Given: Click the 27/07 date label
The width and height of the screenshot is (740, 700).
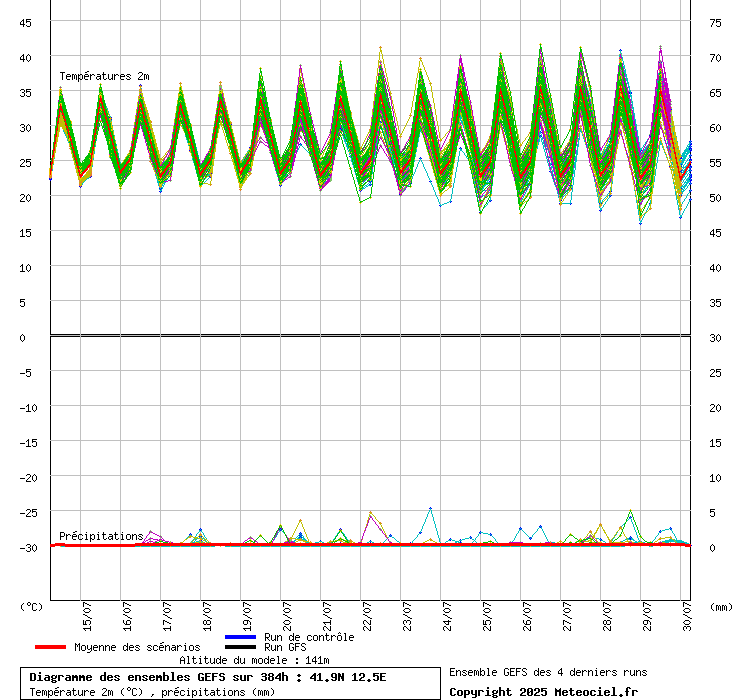Looking at the screenshot, I should [567, 616].
